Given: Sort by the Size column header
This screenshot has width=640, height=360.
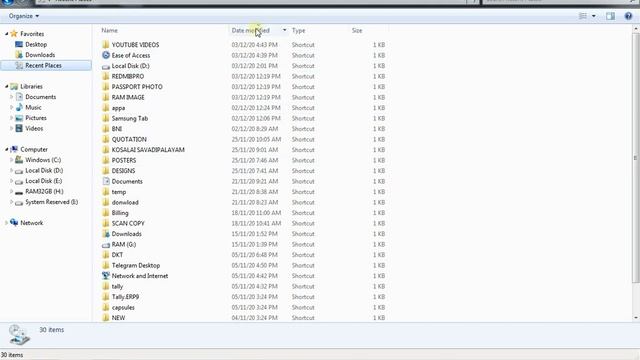Looking at the screenshot, I should click(357, 31).
